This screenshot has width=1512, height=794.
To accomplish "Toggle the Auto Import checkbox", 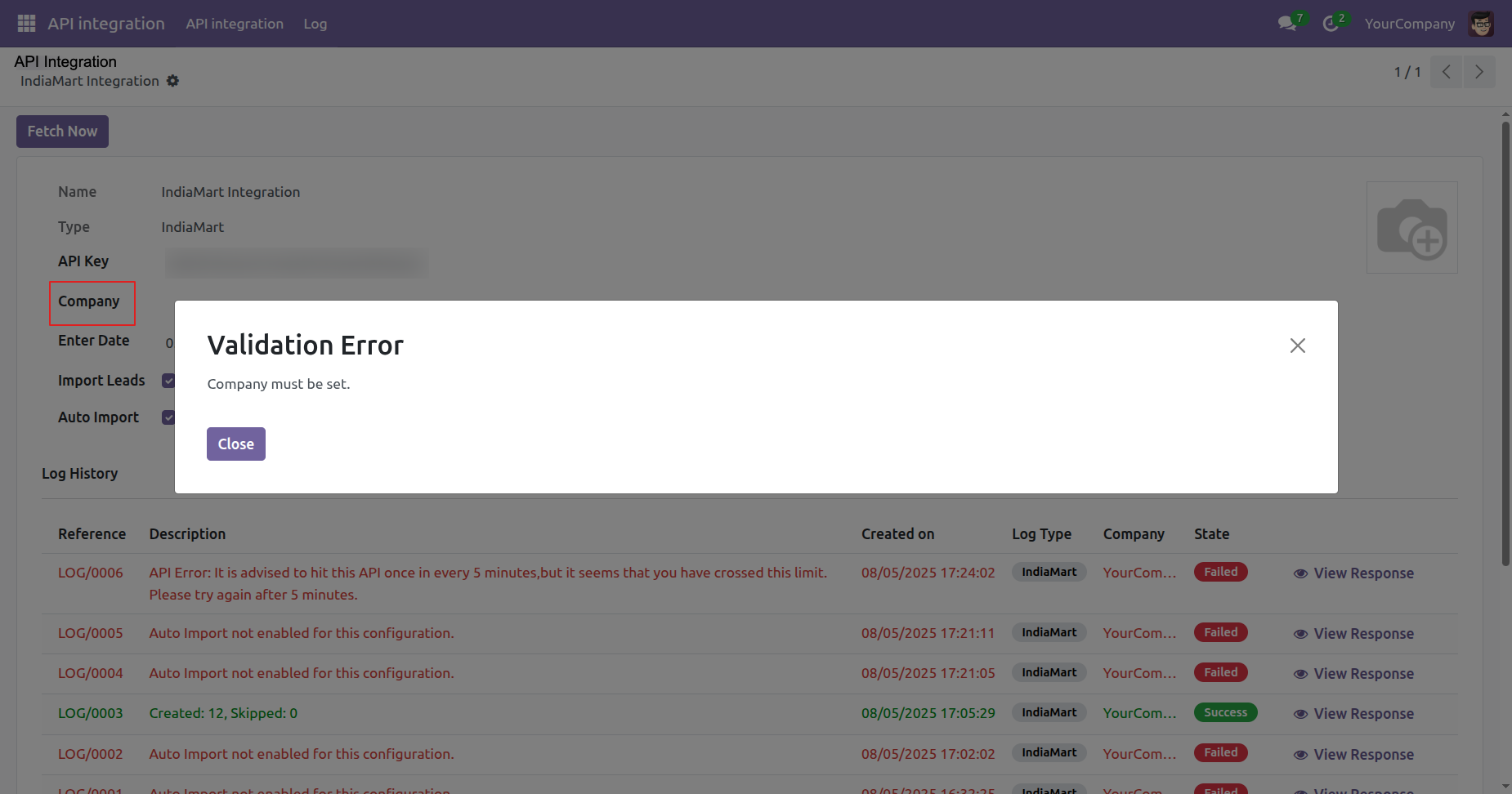I will pyautogui.click(x=168, y=417).
